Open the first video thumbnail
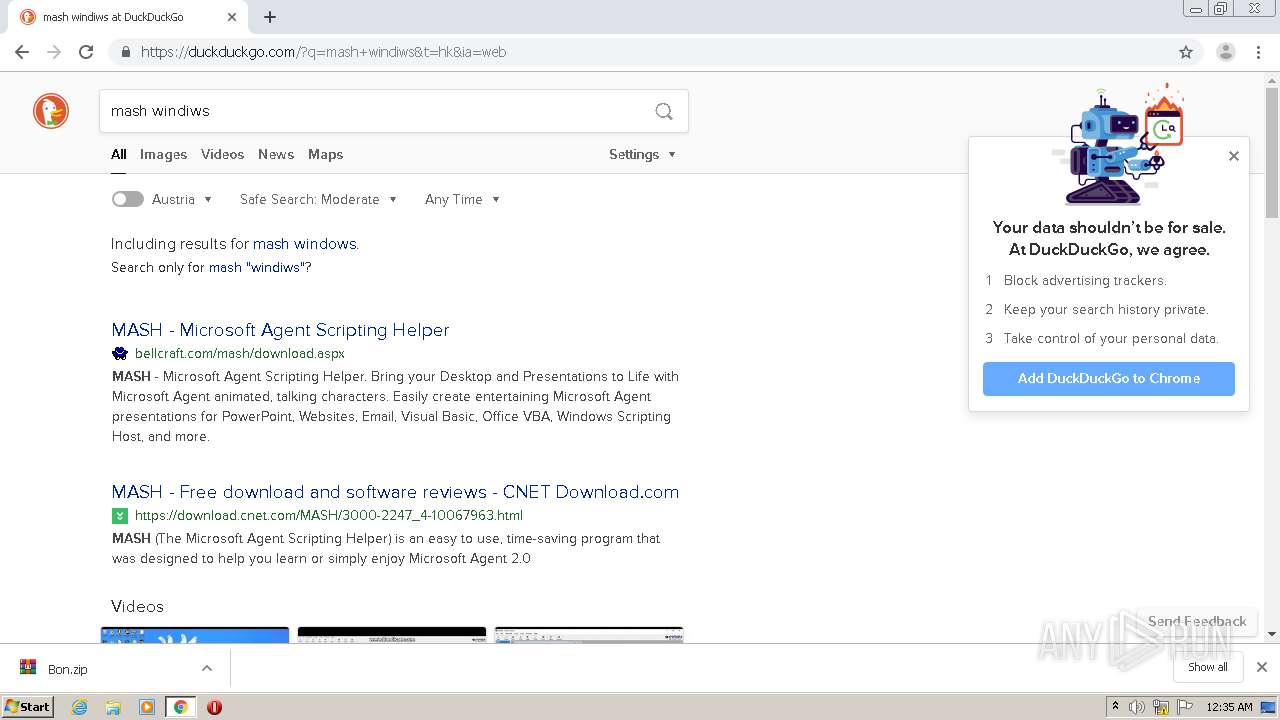 [195, 635]
